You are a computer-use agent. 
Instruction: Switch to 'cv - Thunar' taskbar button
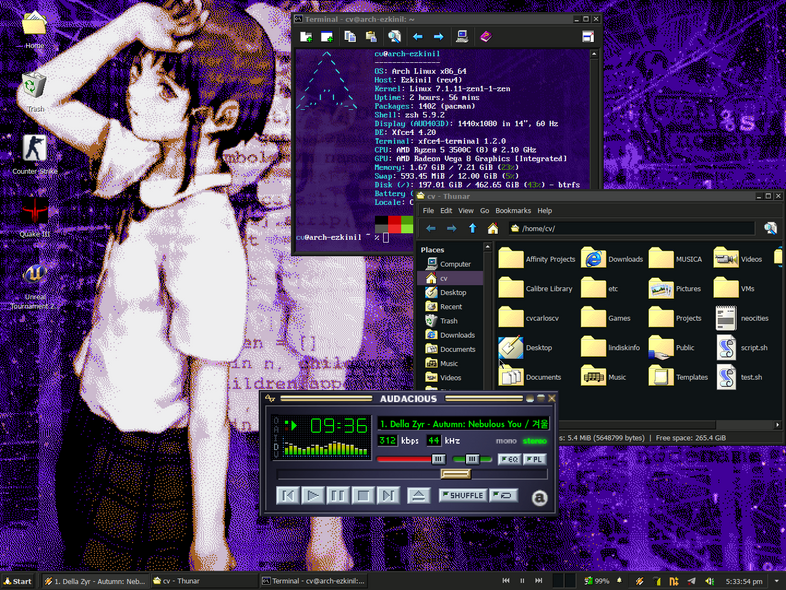click(x=205, y=581)
